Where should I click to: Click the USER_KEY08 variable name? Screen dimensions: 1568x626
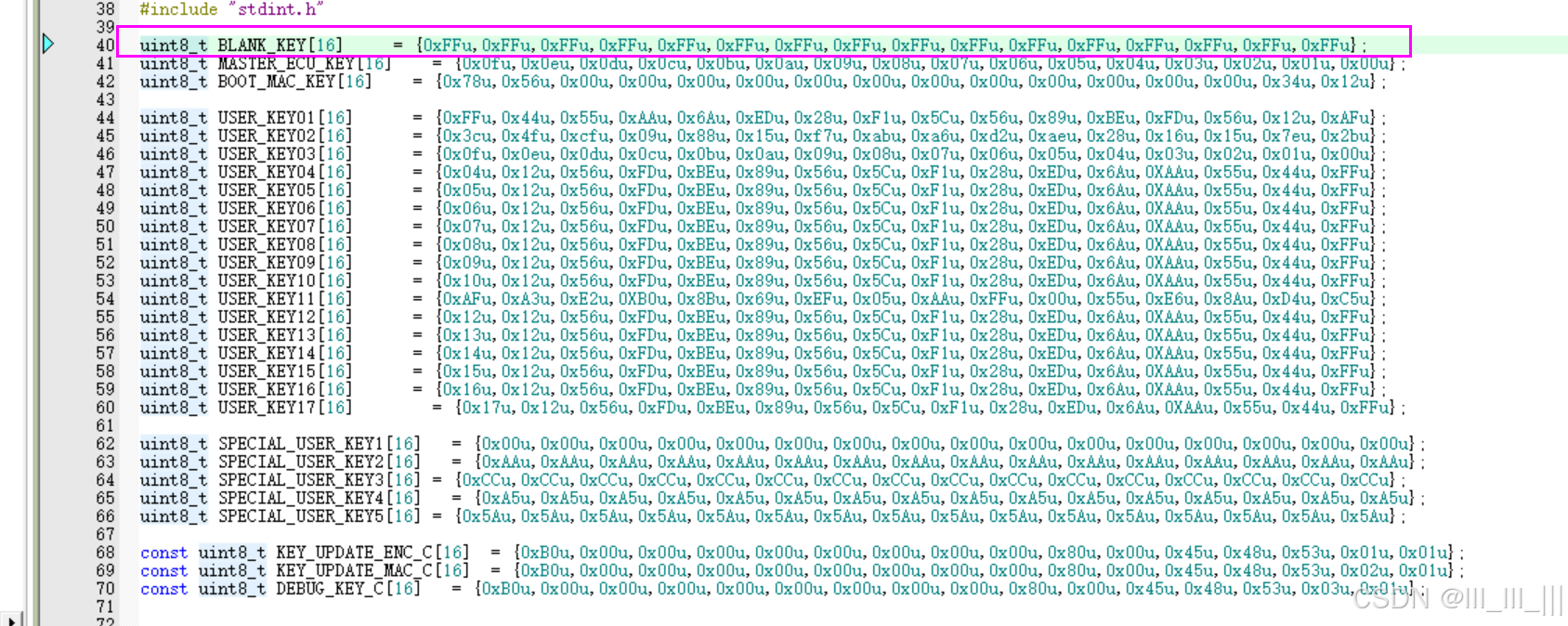[x=267, y=244]
